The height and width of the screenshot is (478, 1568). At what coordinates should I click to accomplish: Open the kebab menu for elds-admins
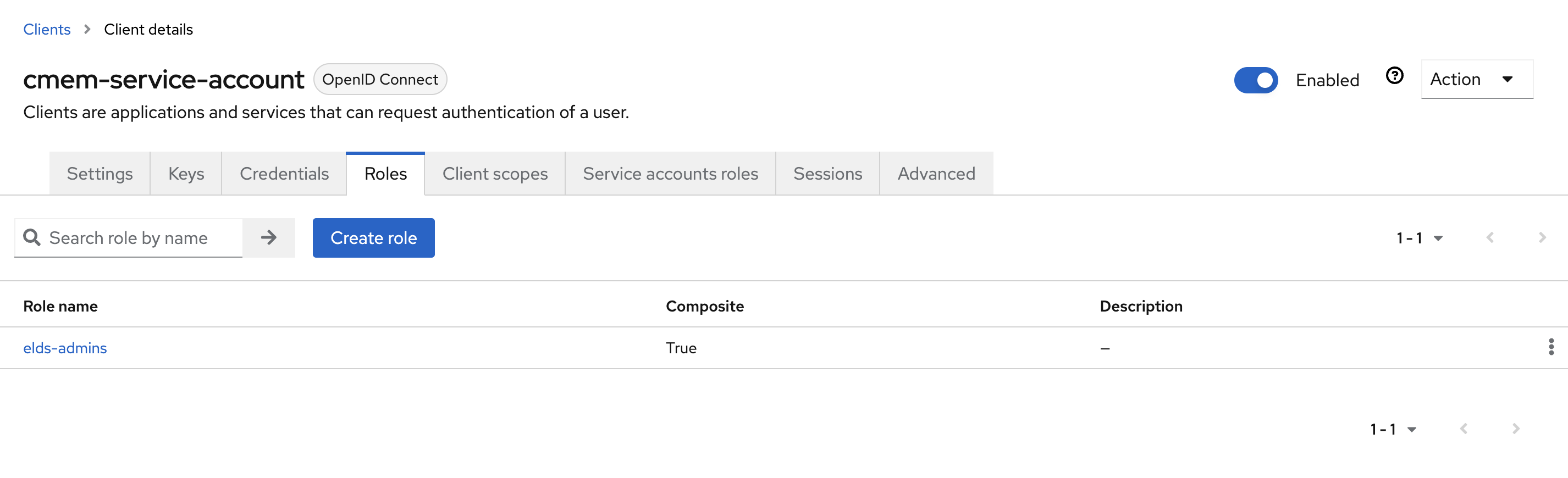1550,347
